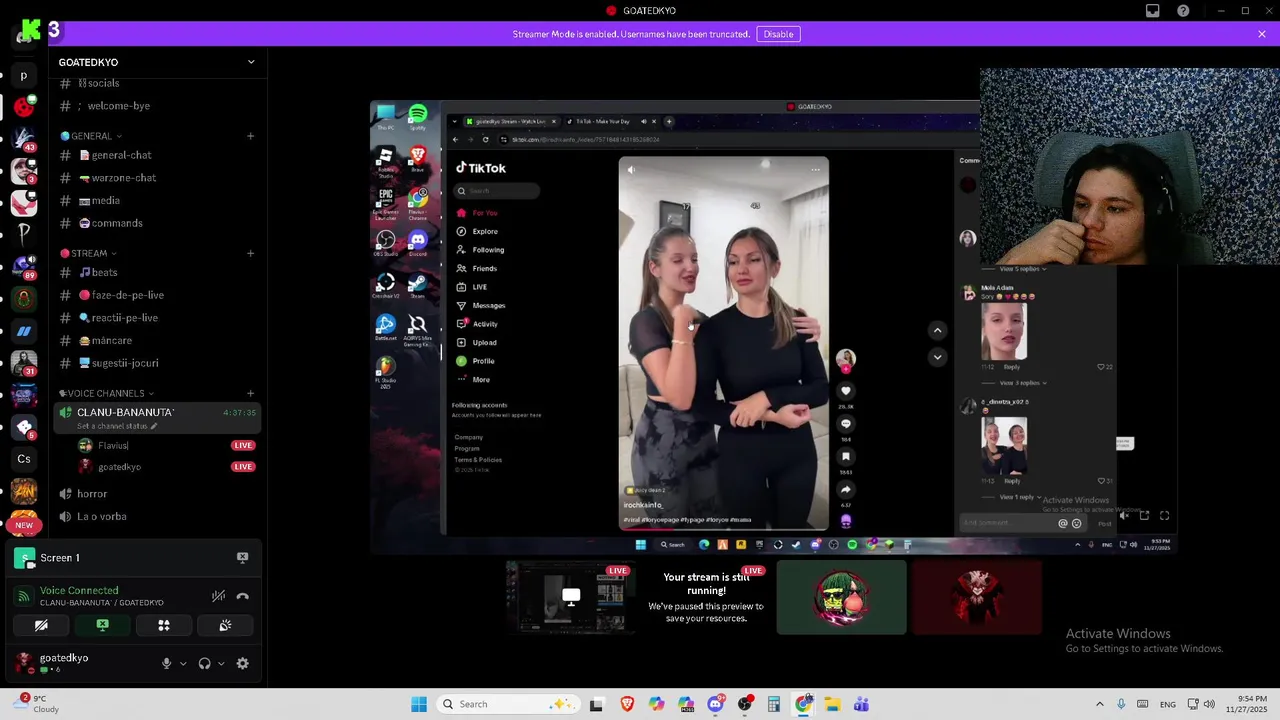1280x720 pixels.
Task: Deafen with the headphones icon
Action: pyautogui.click(x=205, y=663)
